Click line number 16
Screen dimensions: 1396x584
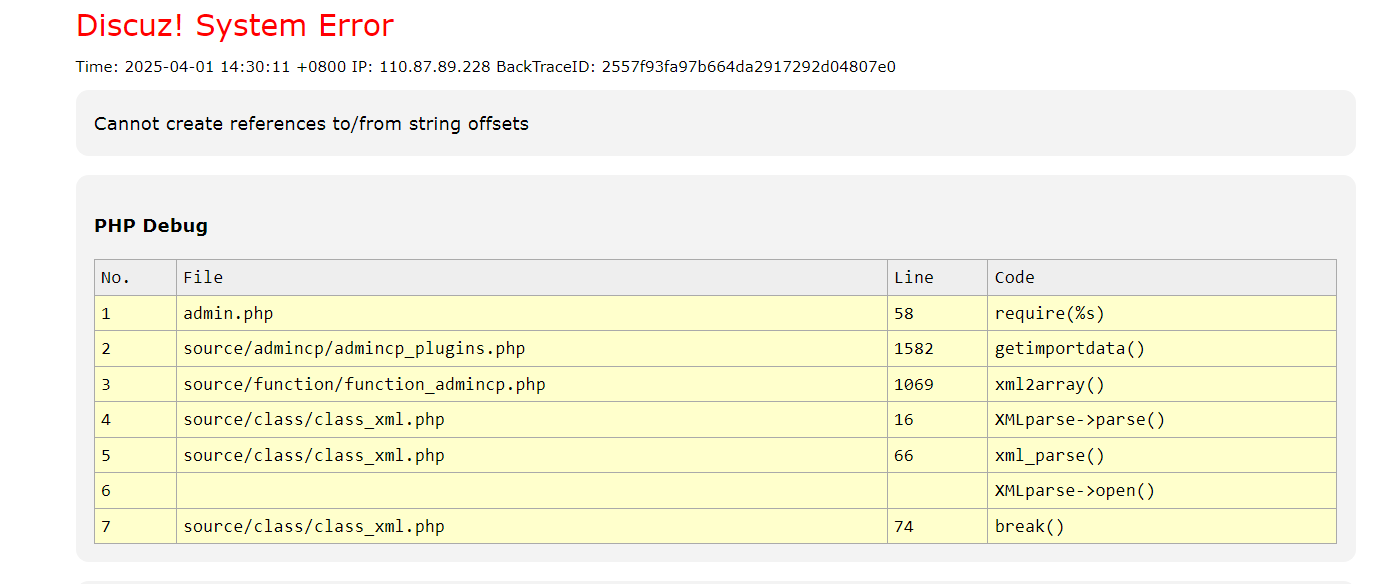(x=904, y=420)
